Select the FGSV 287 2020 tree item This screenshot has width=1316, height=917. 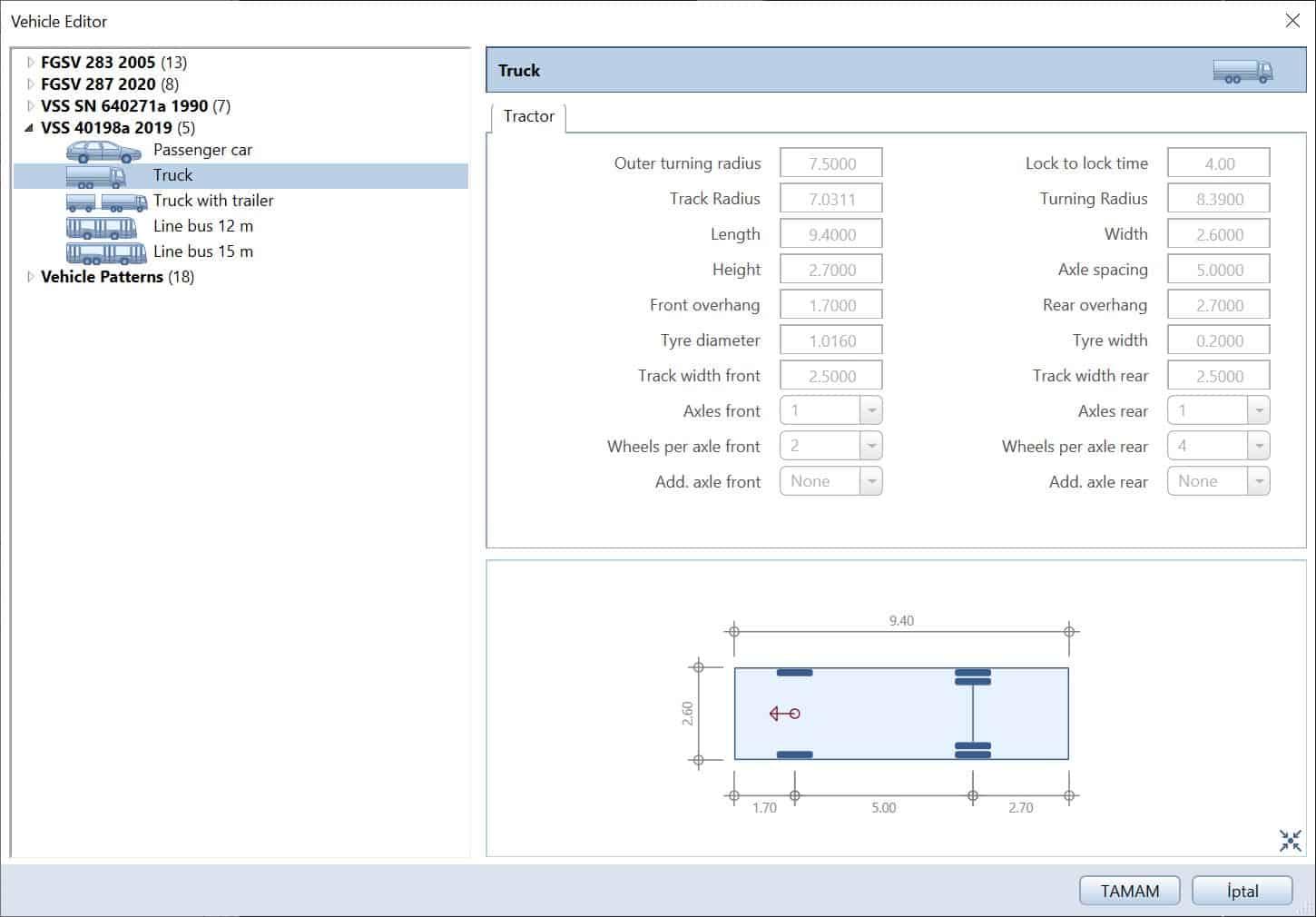point(98,84)
